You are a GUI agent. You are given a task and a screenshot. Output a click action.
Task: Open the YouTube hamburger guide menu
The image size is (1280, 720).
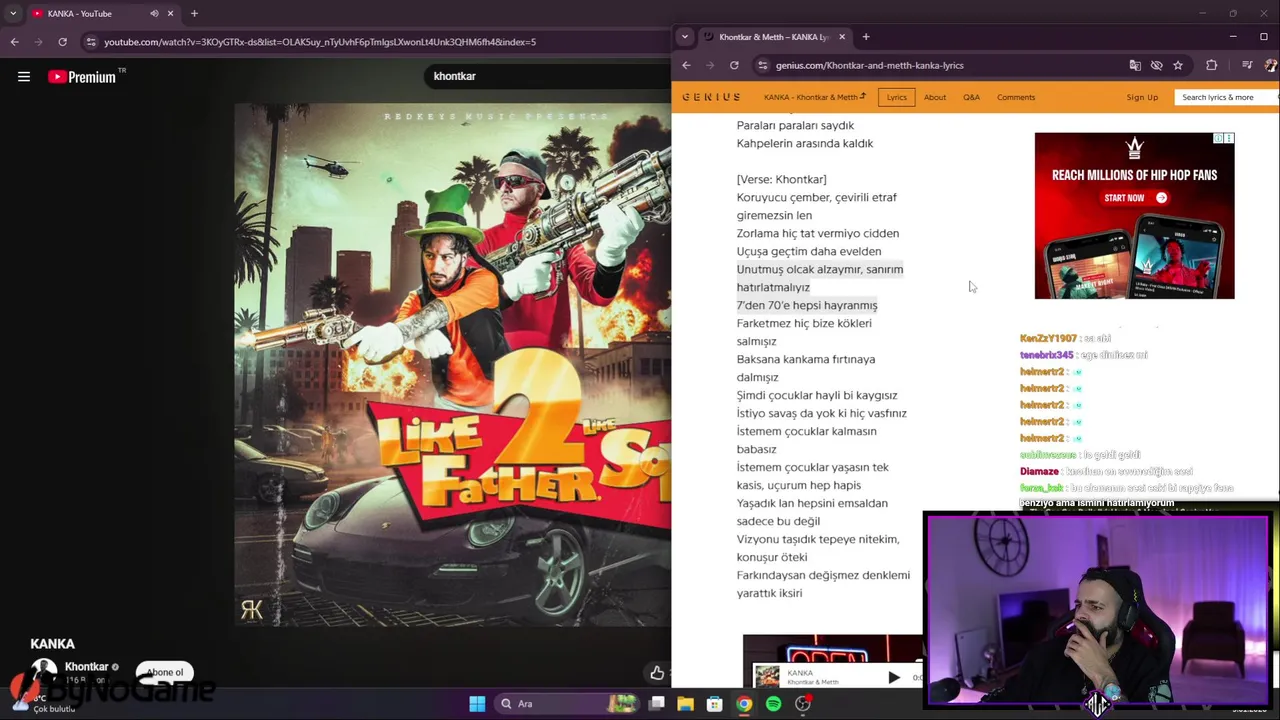point(24,76)
